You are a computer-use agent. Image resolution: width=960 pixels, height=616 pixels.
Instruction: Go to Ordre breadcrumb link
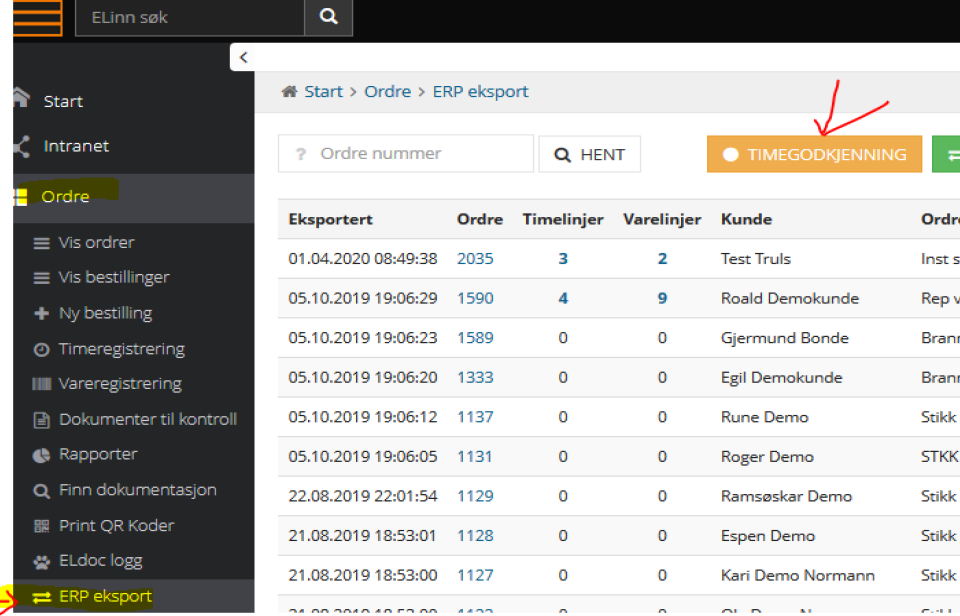pyautogui.click(x=388, y=92)
